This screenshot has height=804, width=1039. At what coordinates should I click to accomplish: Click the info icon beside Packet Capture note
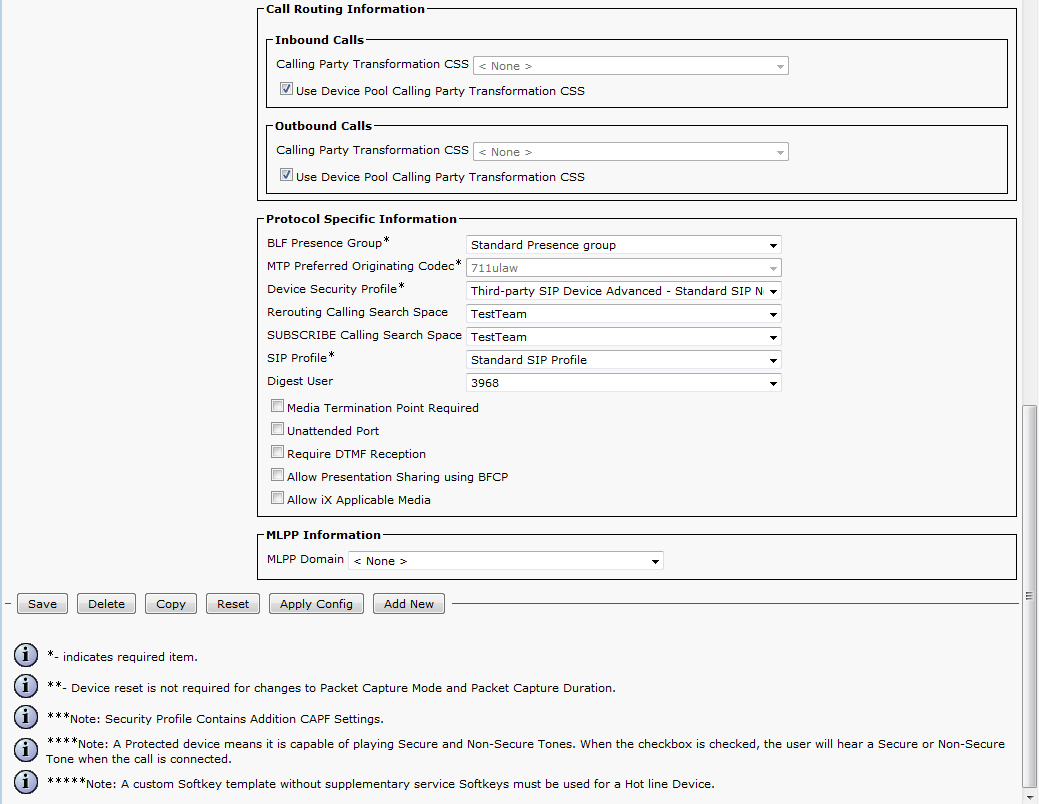click(26, 687)
